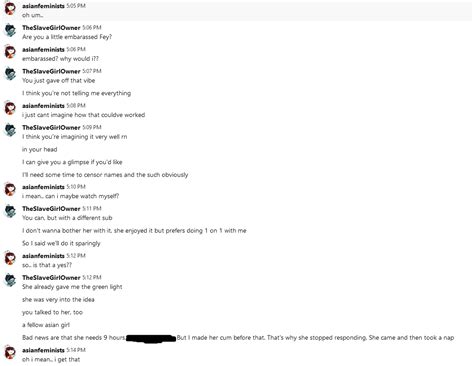Click the 5:14 PM timestamp
Image resolution: width=474 pixels, height=366 pixels.
click(76, 350)
